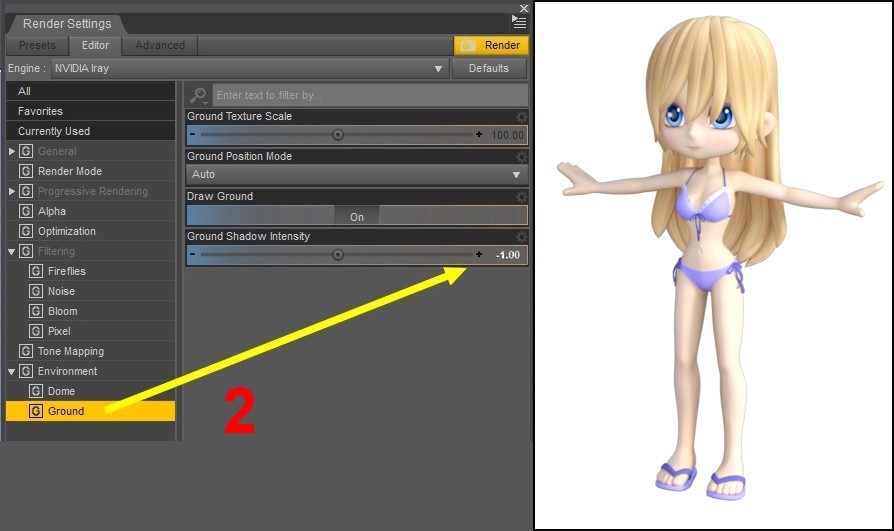Collapse the Filtering category

click(x=11, y=252)
